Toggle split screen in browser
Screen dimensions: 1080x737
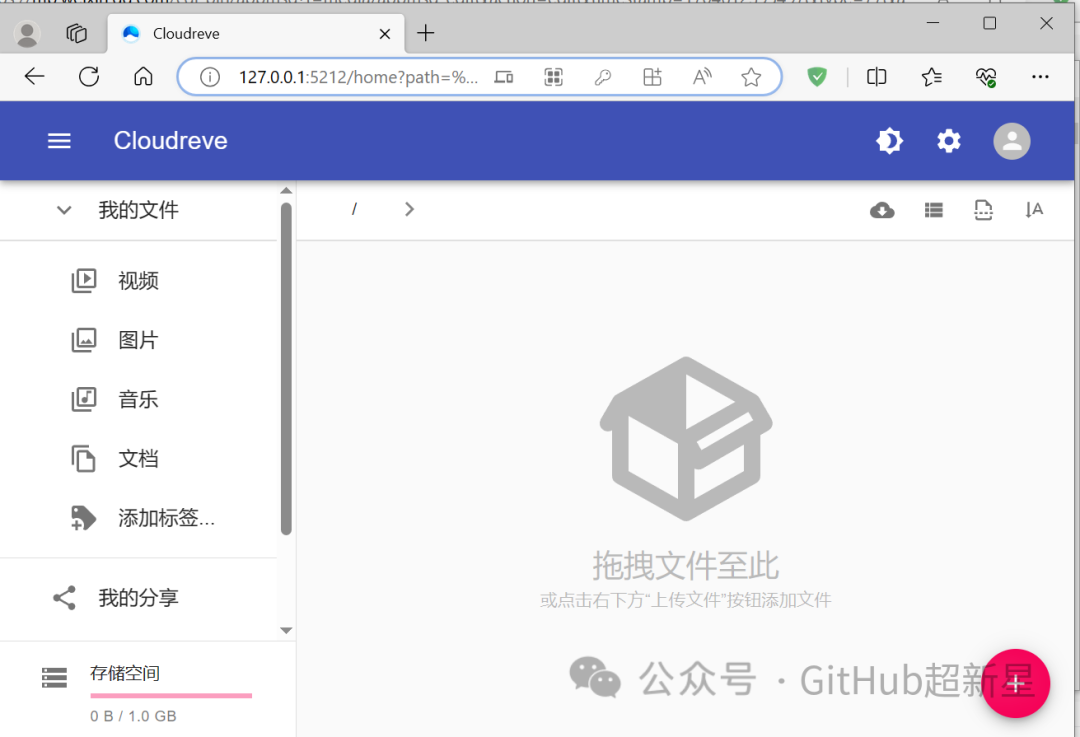876,76
